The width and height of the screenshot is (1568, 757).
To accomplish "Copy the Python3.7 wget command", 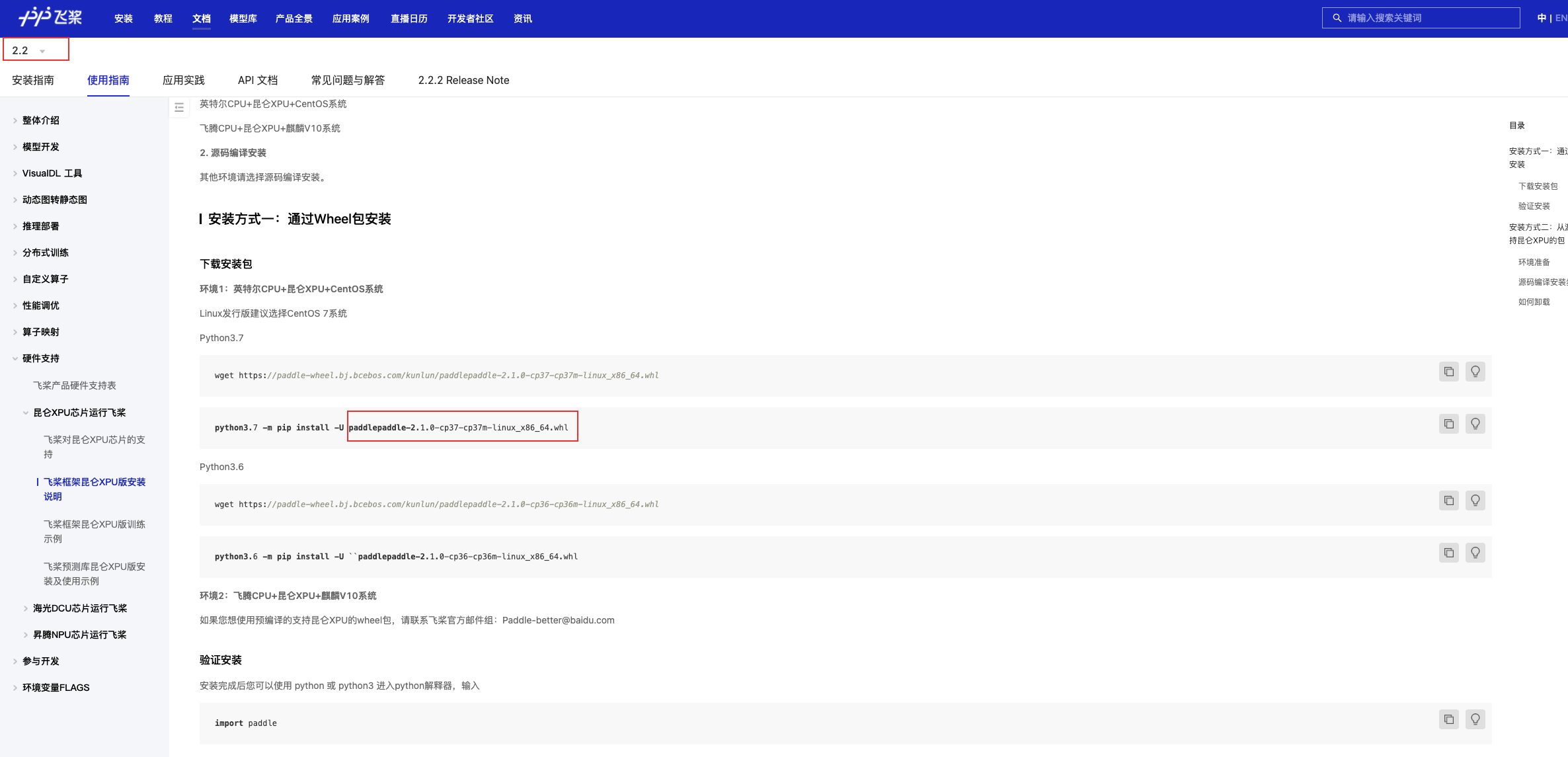I will pos(1449,372).
